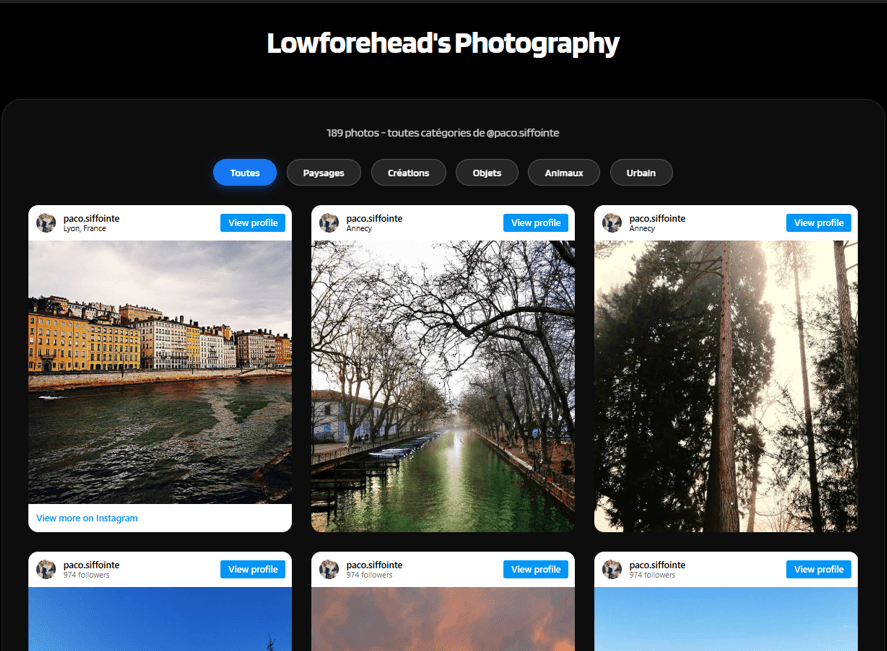Click the avatar on the bottom-middle card

(329, 569)
